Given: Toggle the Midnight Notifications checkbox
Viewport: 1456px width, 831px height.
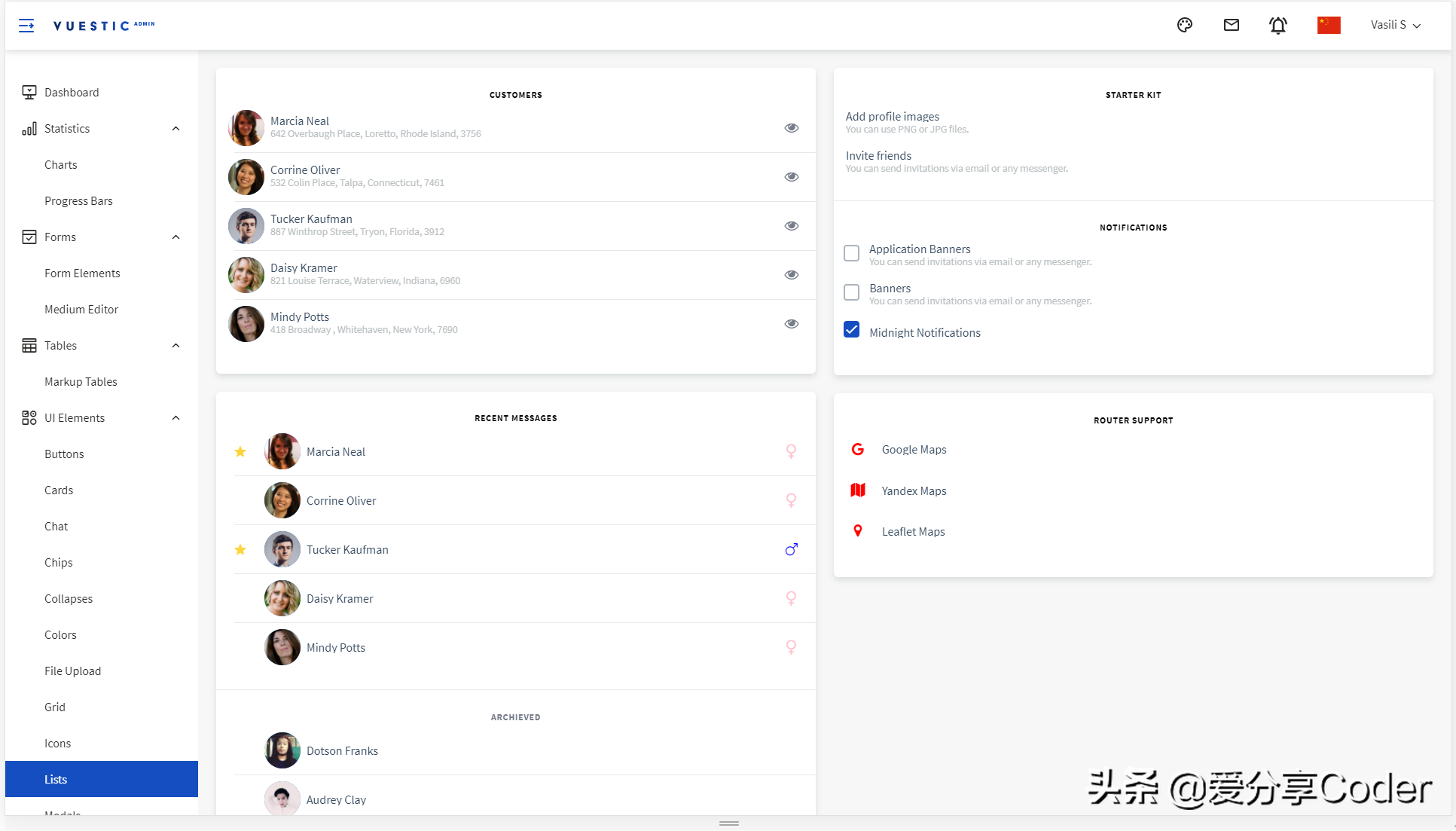Looking at the screenshot, I should click(x=852, y=332).
